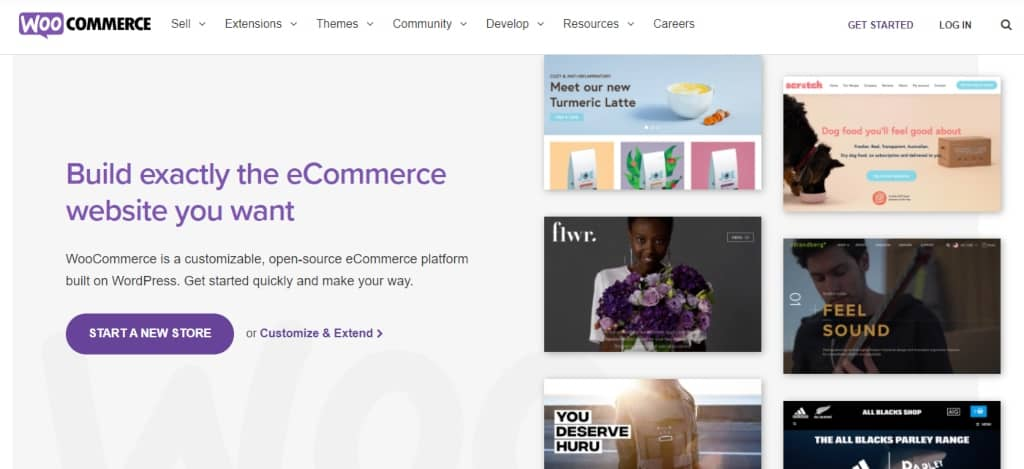The image size is (1024, 469).
Task: Go to the Careers page
Action: click(x=673, y=24)
